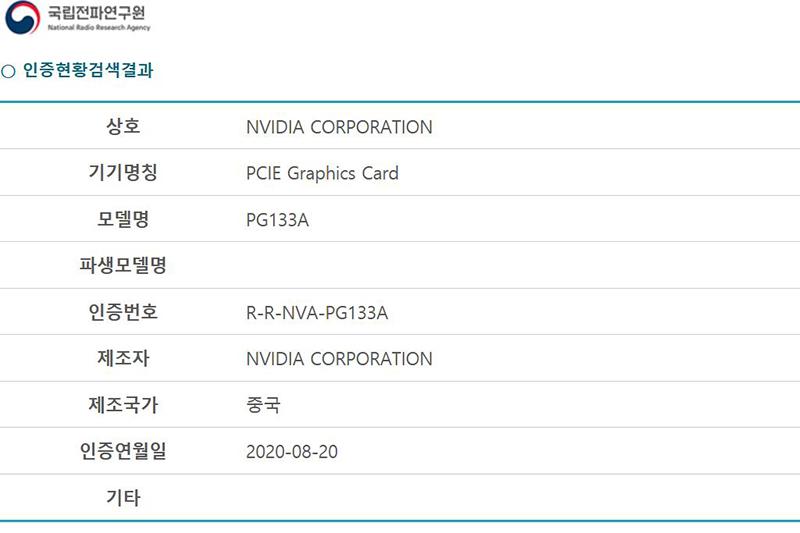Click the 기기명칭 row label
The image size is (800, 533).
(123, 173)
